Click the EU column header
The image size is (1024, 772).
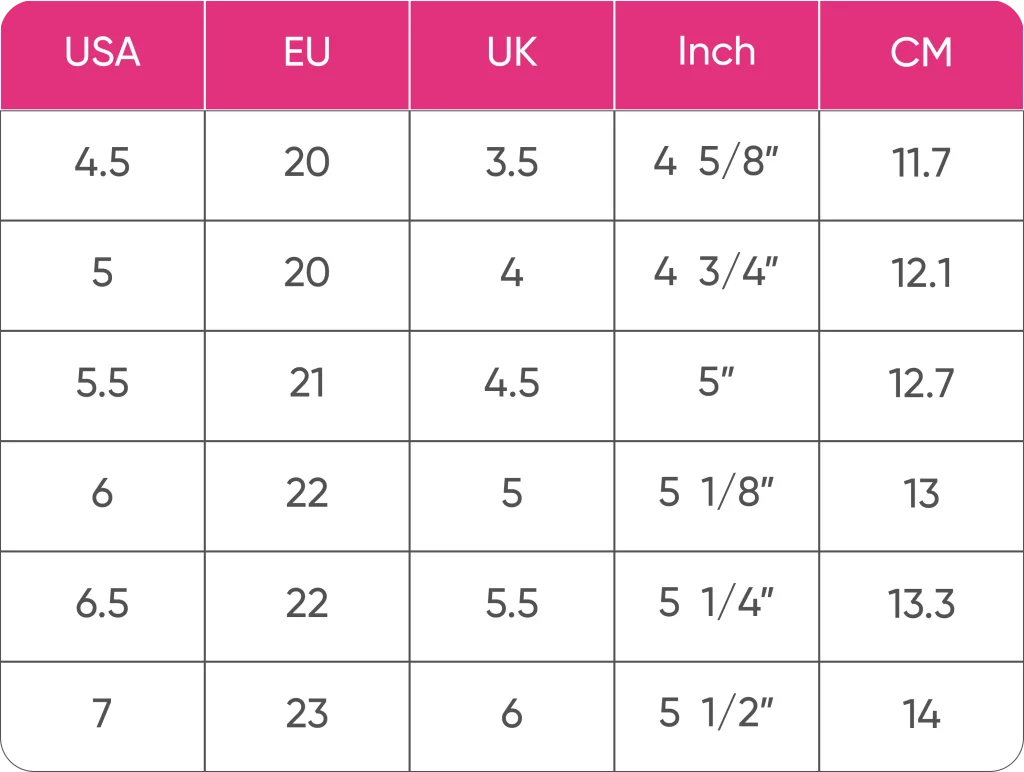306,53
